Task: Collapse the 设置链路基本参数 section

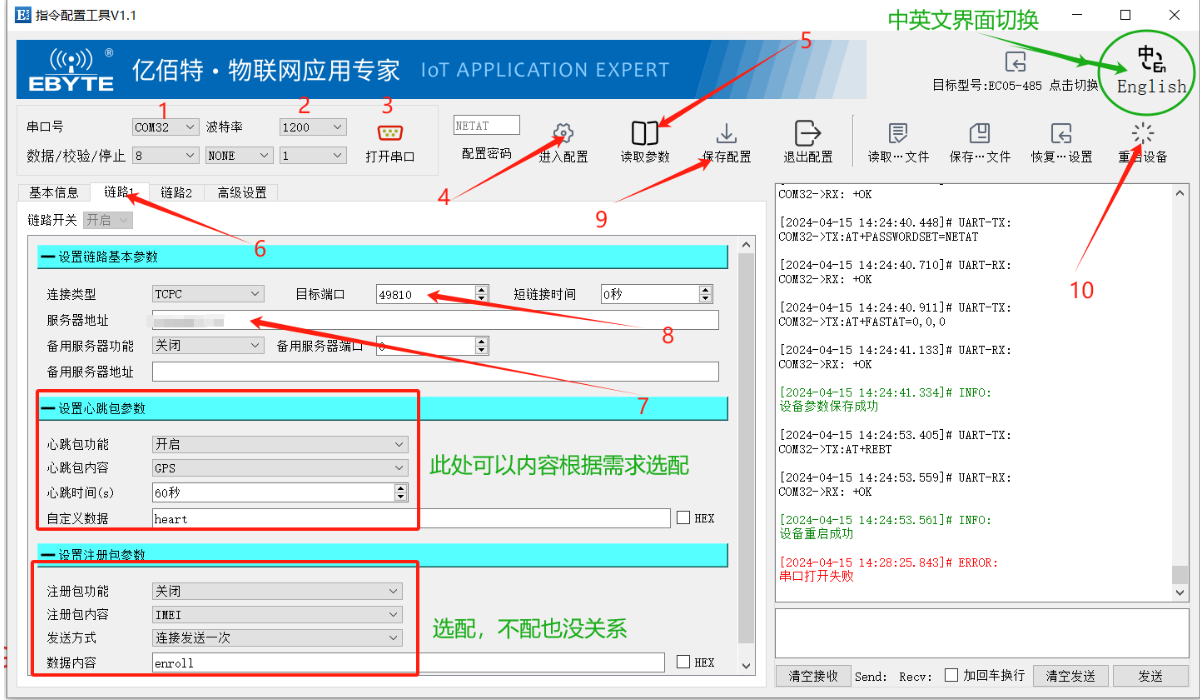Action: click(x=47, y=258)
